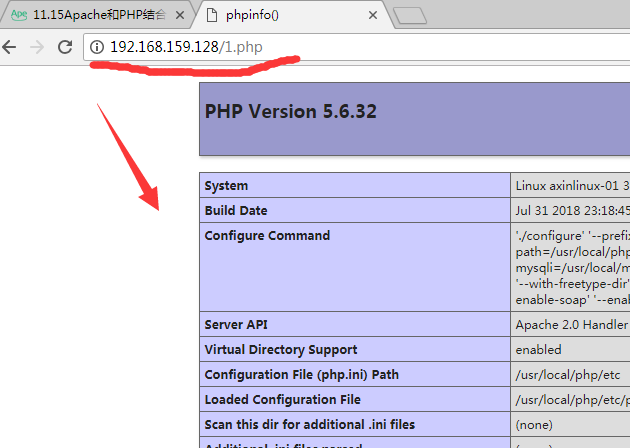Screen dimensions: 630x448
Task: Click the PHP Version 5.6.32 heading
Action: tap(290, 111)
